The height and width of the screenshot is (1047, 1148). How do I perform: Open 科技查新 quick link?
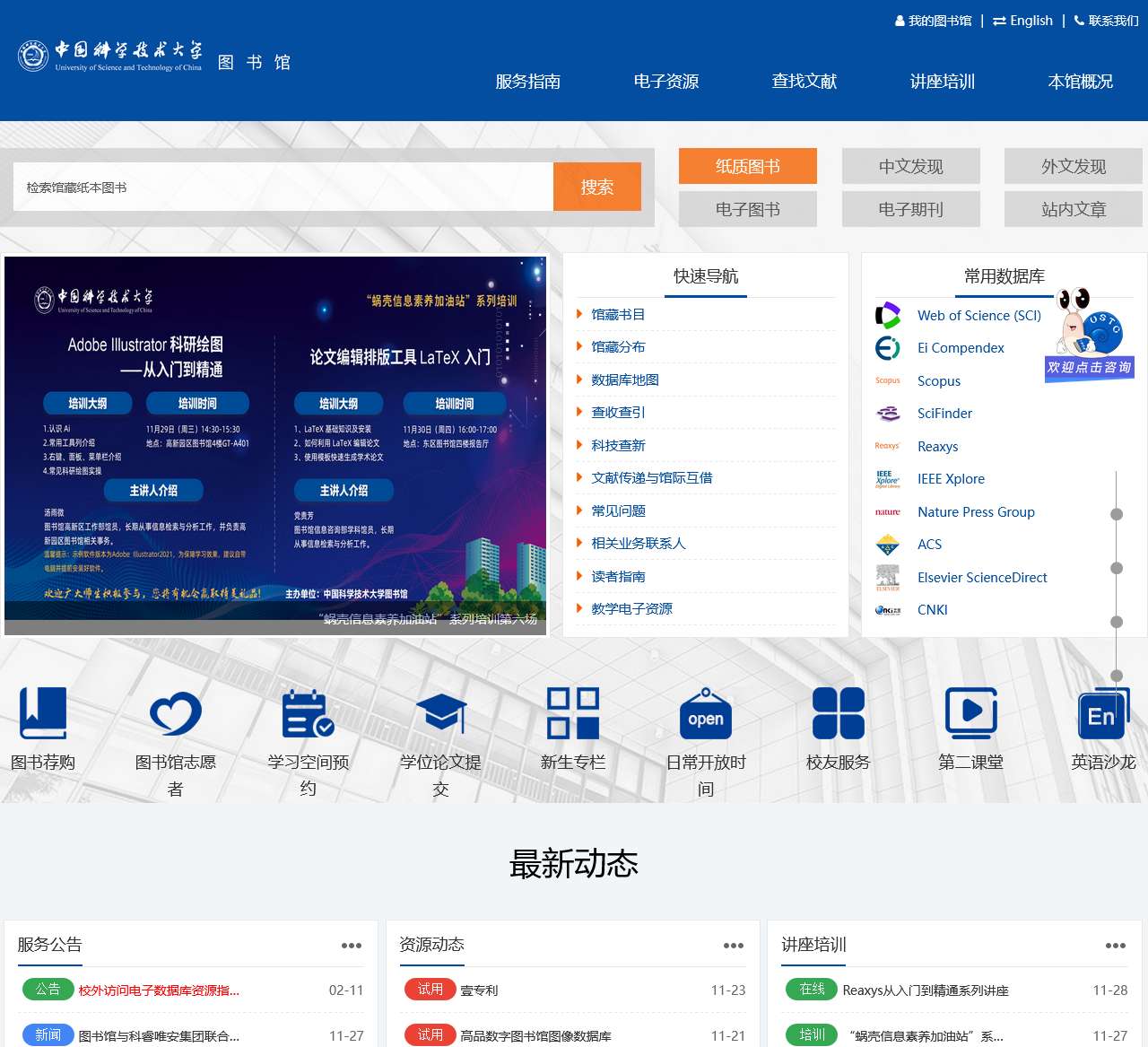click(618, 446)
